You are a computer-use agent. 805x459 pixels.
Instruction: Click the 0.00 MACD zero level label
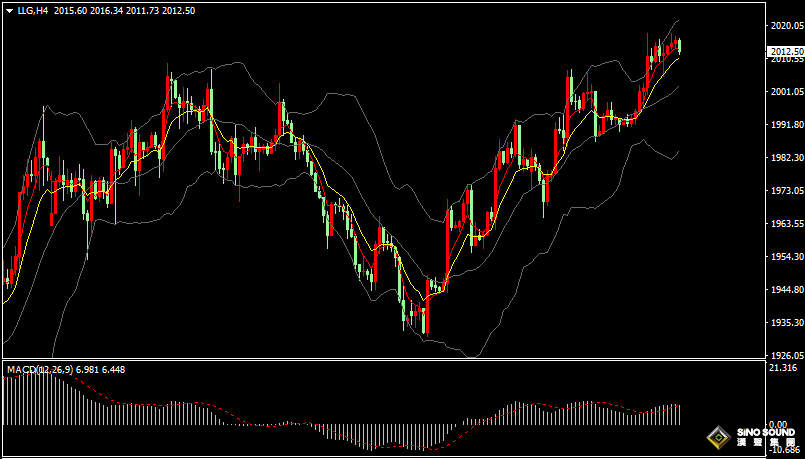[x=777, y=425]
